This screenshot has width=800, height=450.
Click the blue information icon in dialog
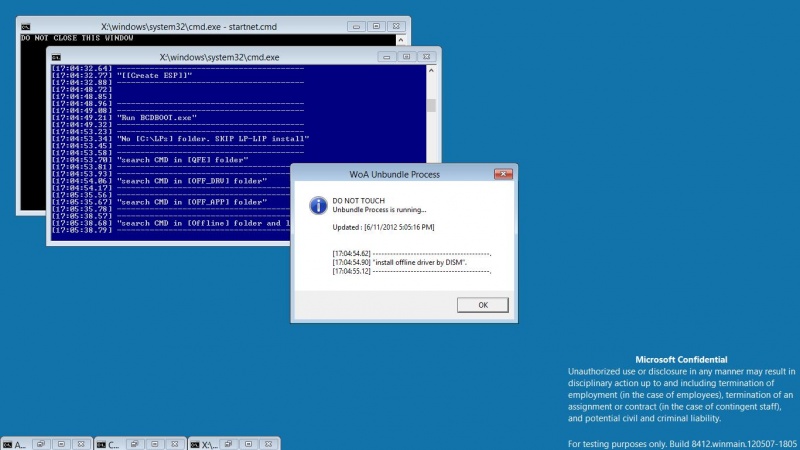coord(318,205)
